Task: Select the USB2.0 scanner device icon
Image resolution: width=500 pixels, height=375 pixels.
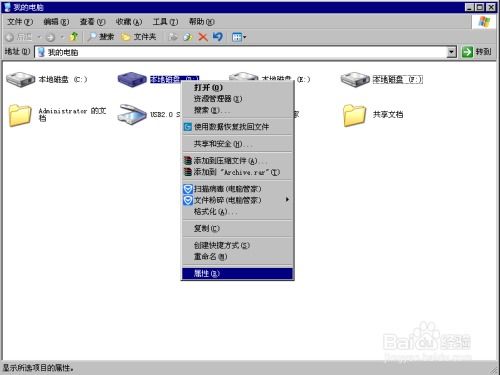Action: click(x=132, y=114)
